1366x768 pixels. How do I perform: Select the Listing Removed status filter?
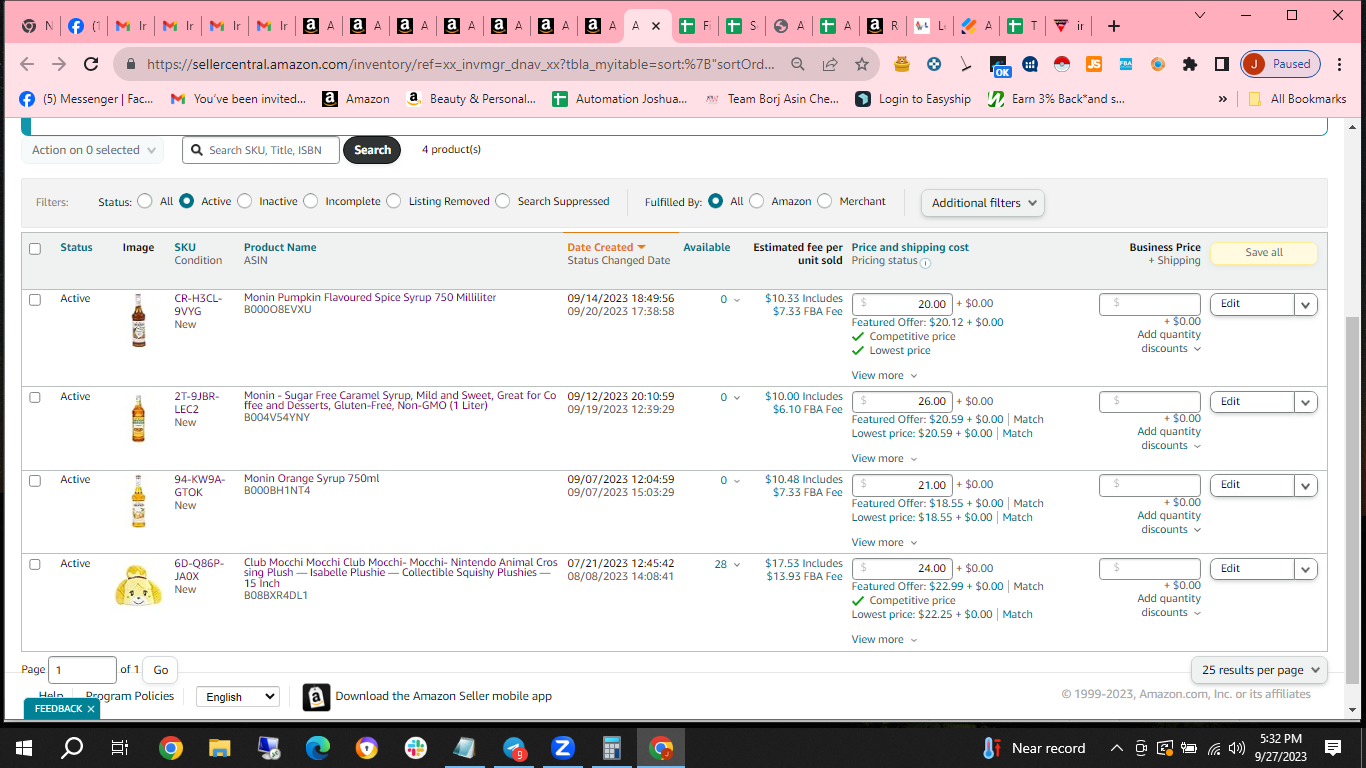(393, 201)
